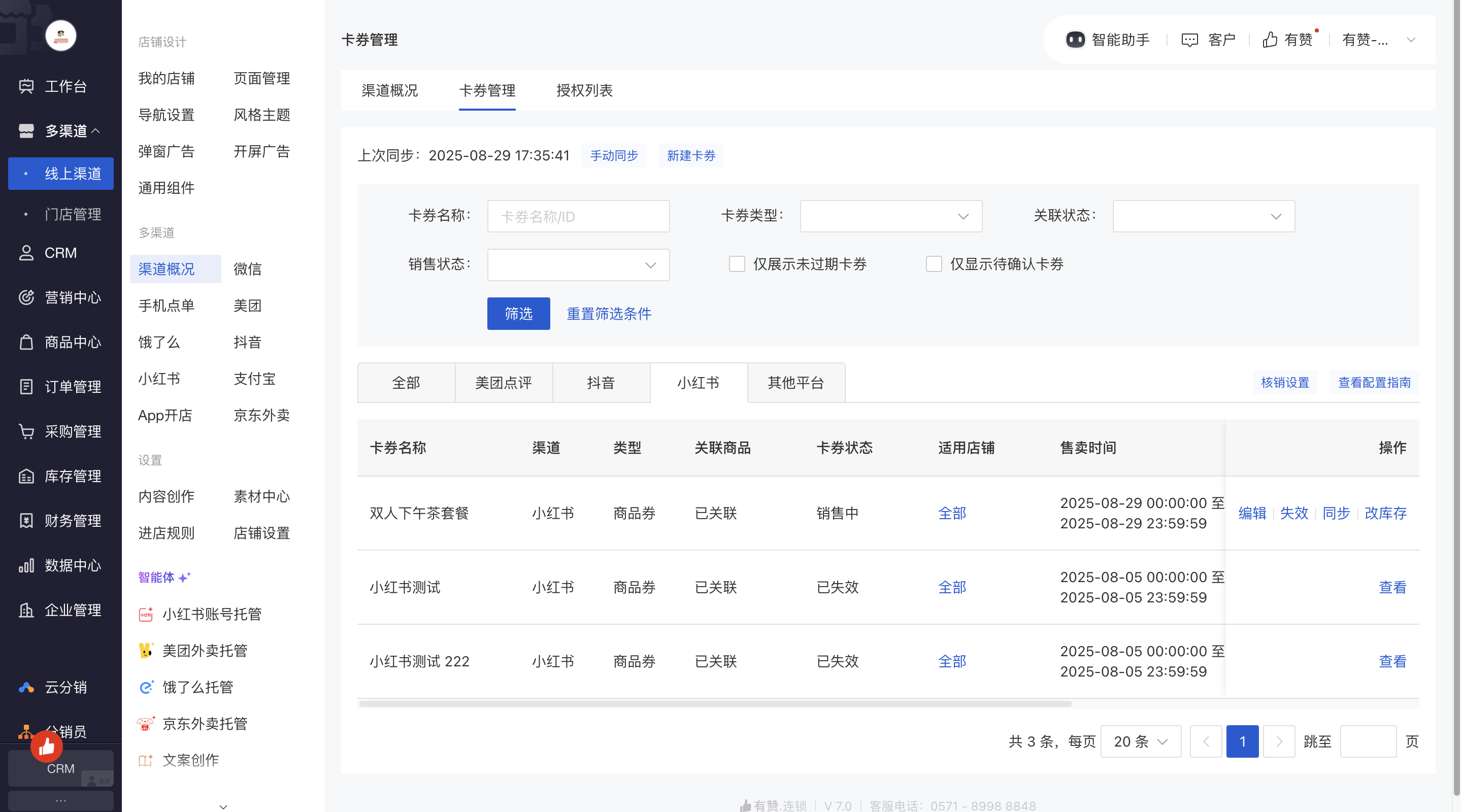This screenshot has height=812, width=1461.
Task: Open the 关联状态 dropdown
Action: point(1203,216)
